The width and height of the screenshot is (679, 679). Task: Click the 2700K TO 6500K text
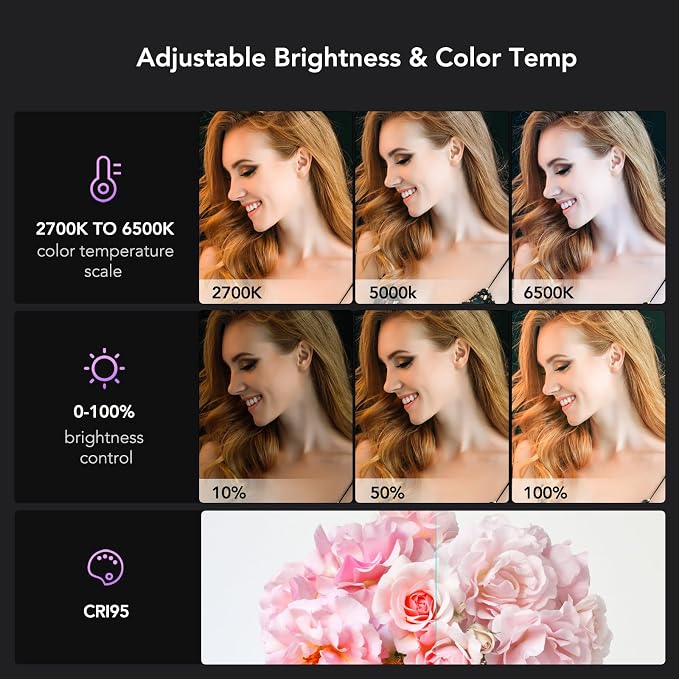pyautogui.click(x=105, y=229)
